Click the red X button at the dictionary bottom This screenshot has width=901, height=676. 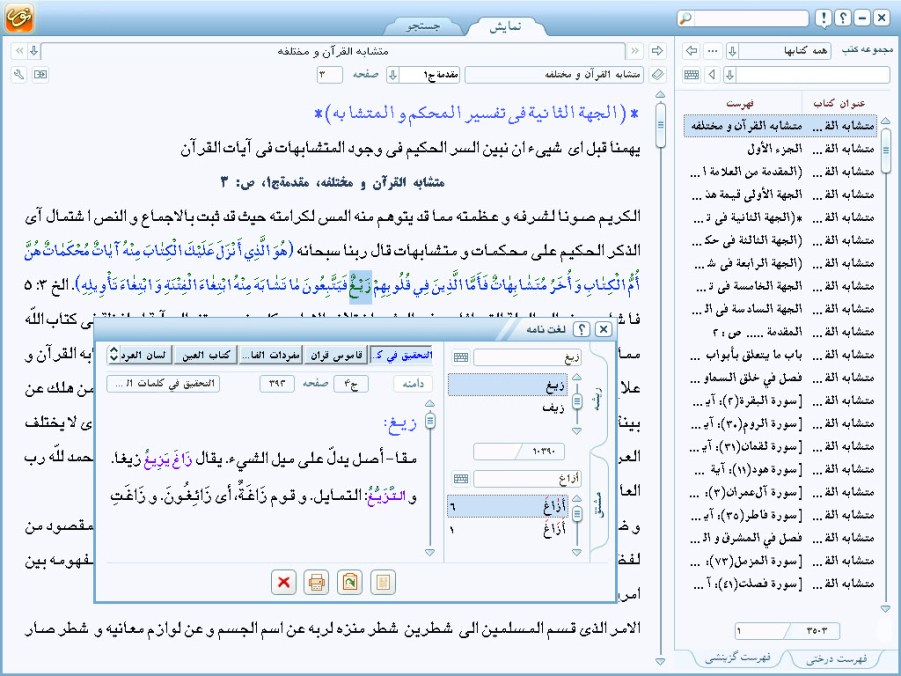tap(283, 582)
